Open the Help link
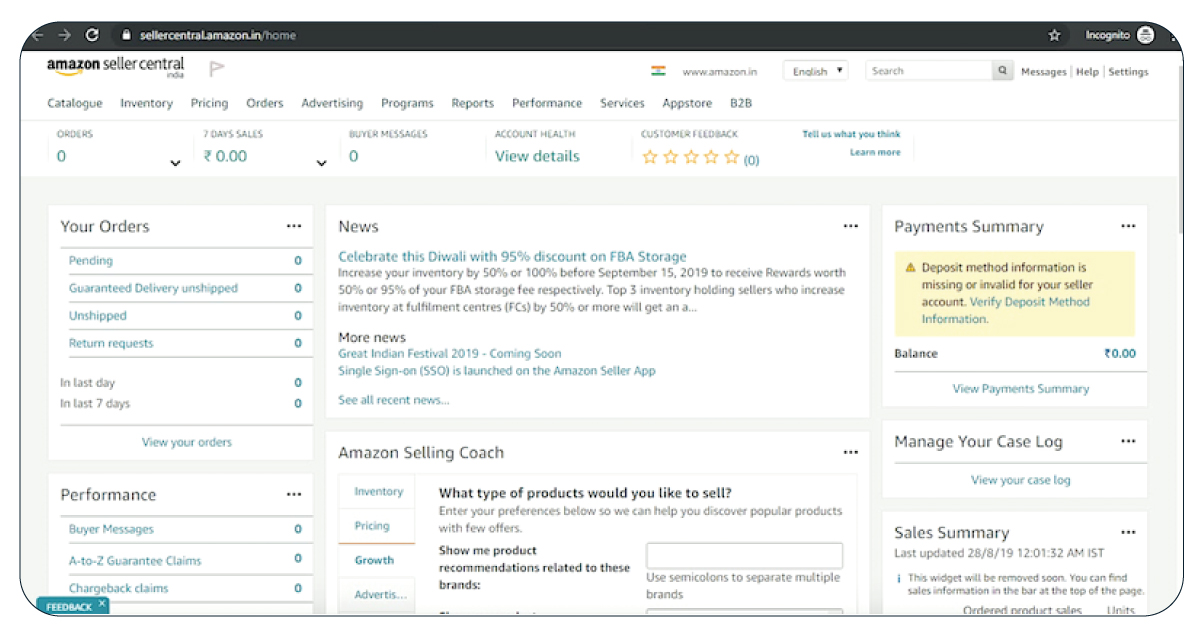The image size is (1203, 637). [1087, 72]
